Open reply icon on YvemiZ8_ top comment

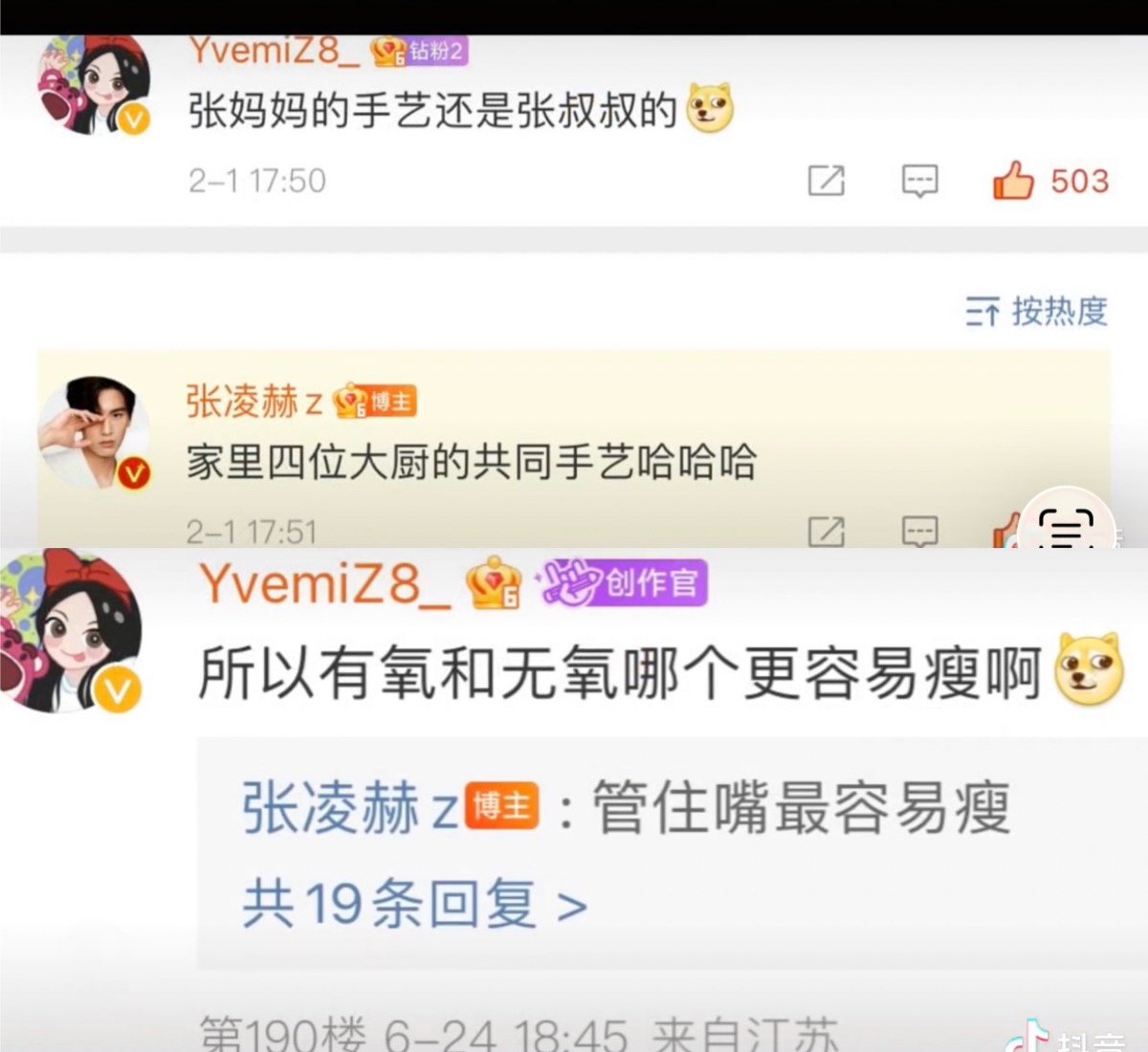(x=920, y=180)
